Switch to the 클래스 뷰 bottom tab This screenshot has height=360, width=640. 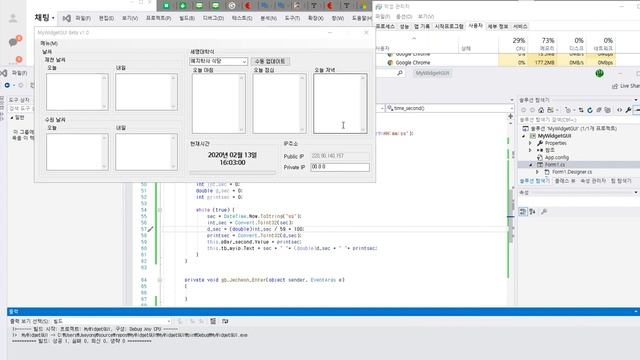coord(565,181)
